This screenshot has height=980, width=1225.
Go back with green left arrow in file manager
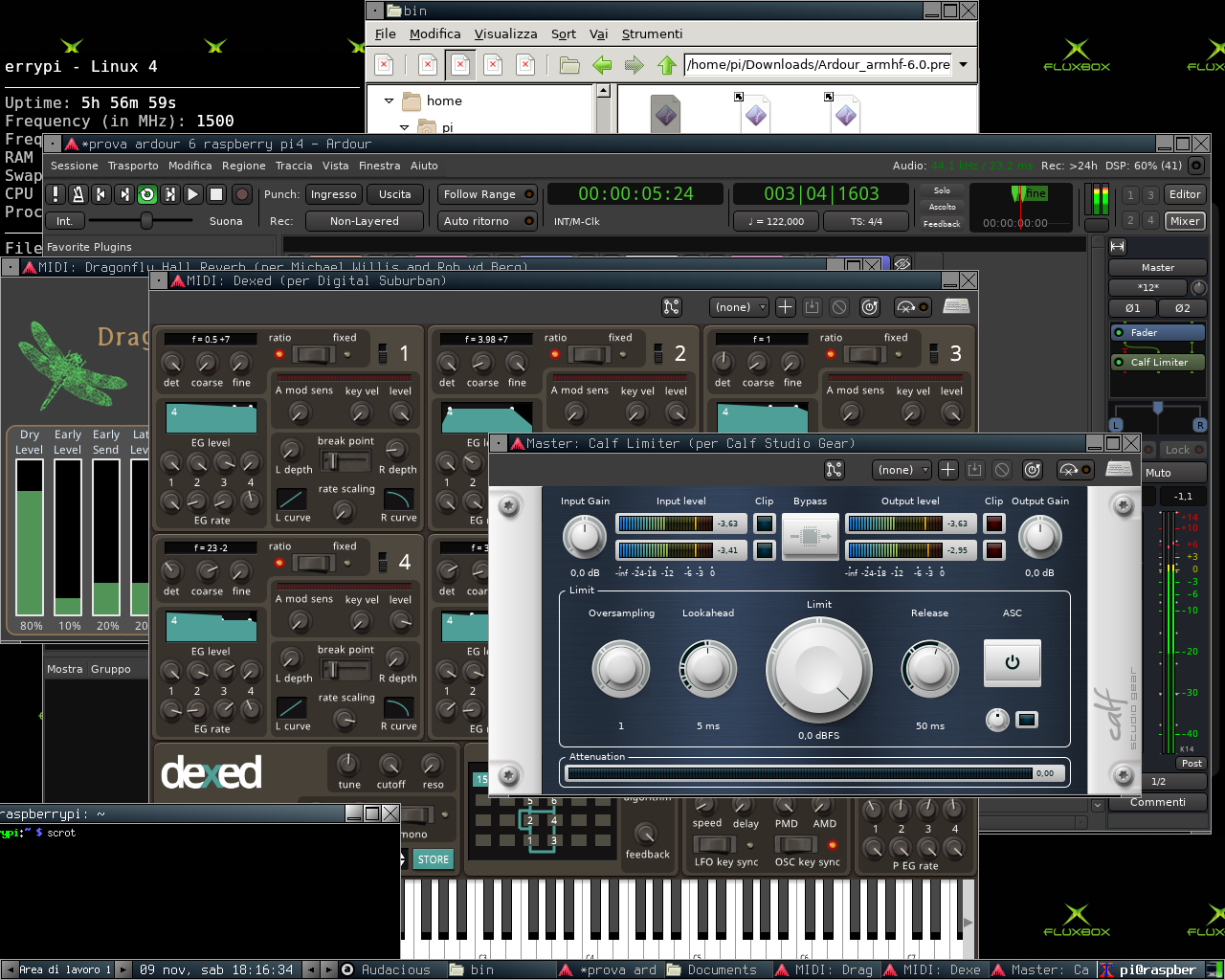click(x=602, y=65)
